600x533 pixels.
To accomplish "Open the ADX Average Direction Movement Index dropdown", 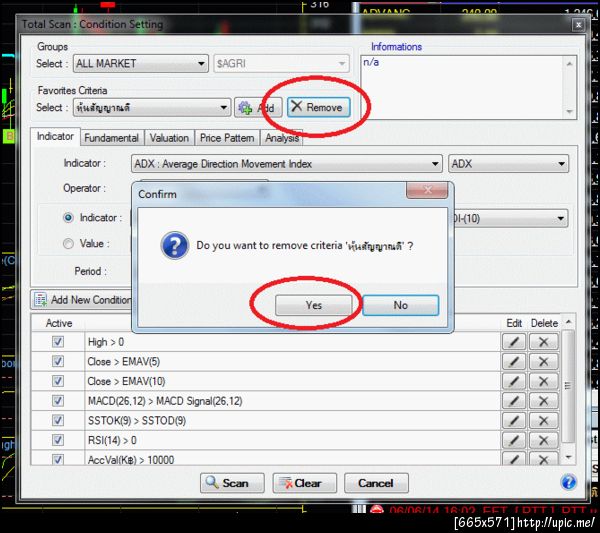I will 287,164.
